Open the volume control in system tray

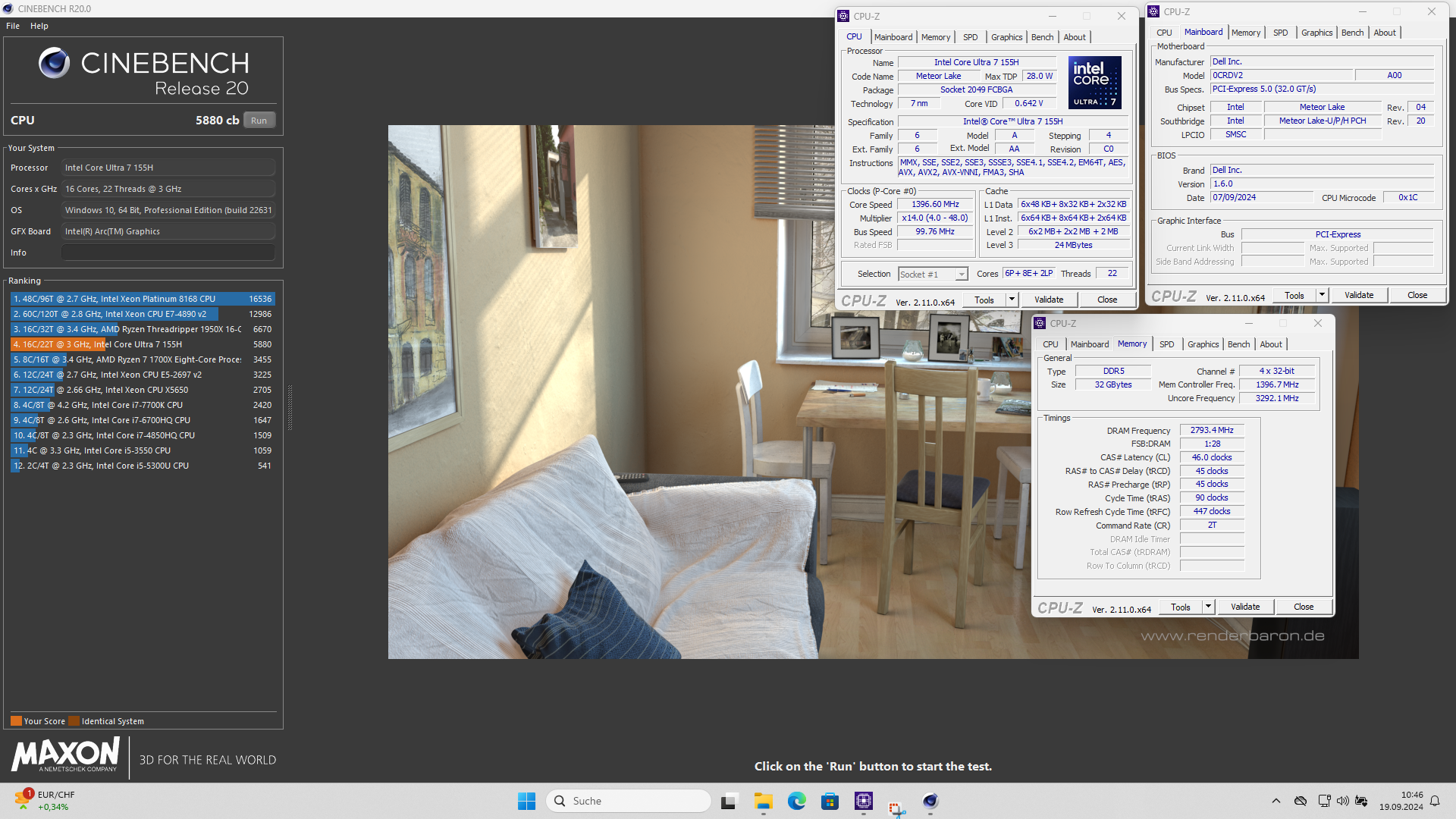[x=1342, y=801]
